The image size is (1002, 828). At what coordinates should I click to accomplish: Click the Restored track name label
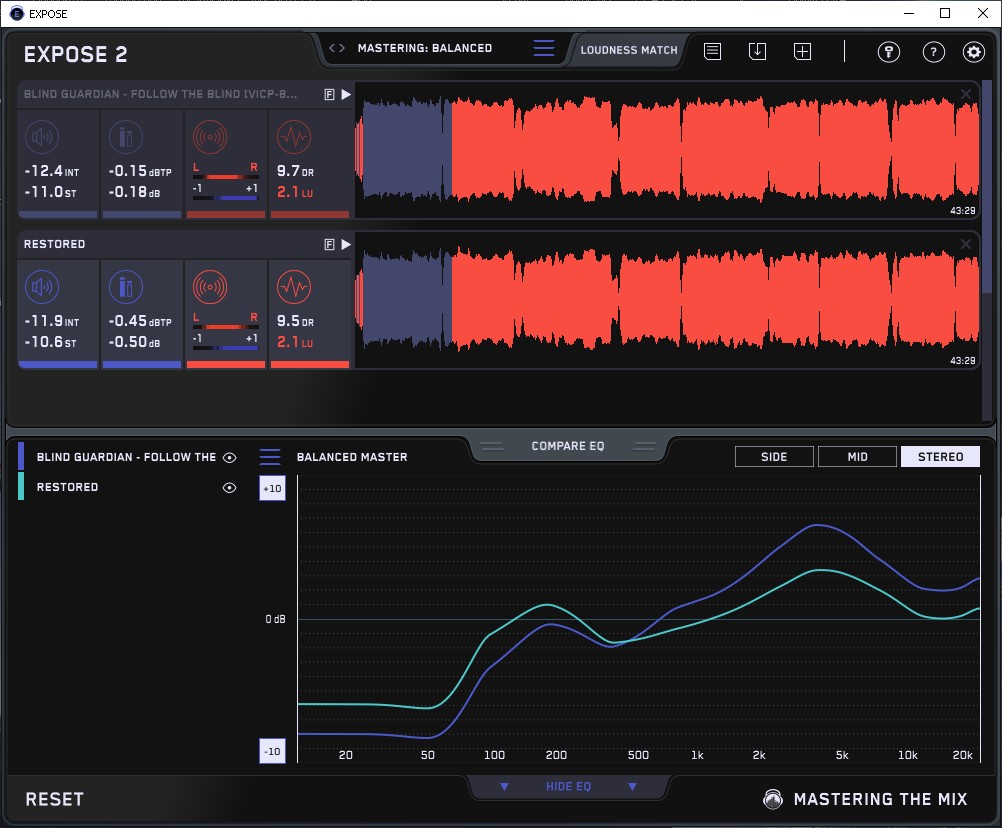point(54,244)
